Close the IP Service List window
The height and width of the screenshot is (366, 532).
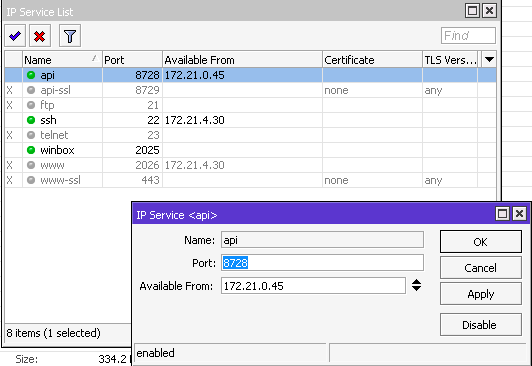pyautogui.click(x=489, y=11)
